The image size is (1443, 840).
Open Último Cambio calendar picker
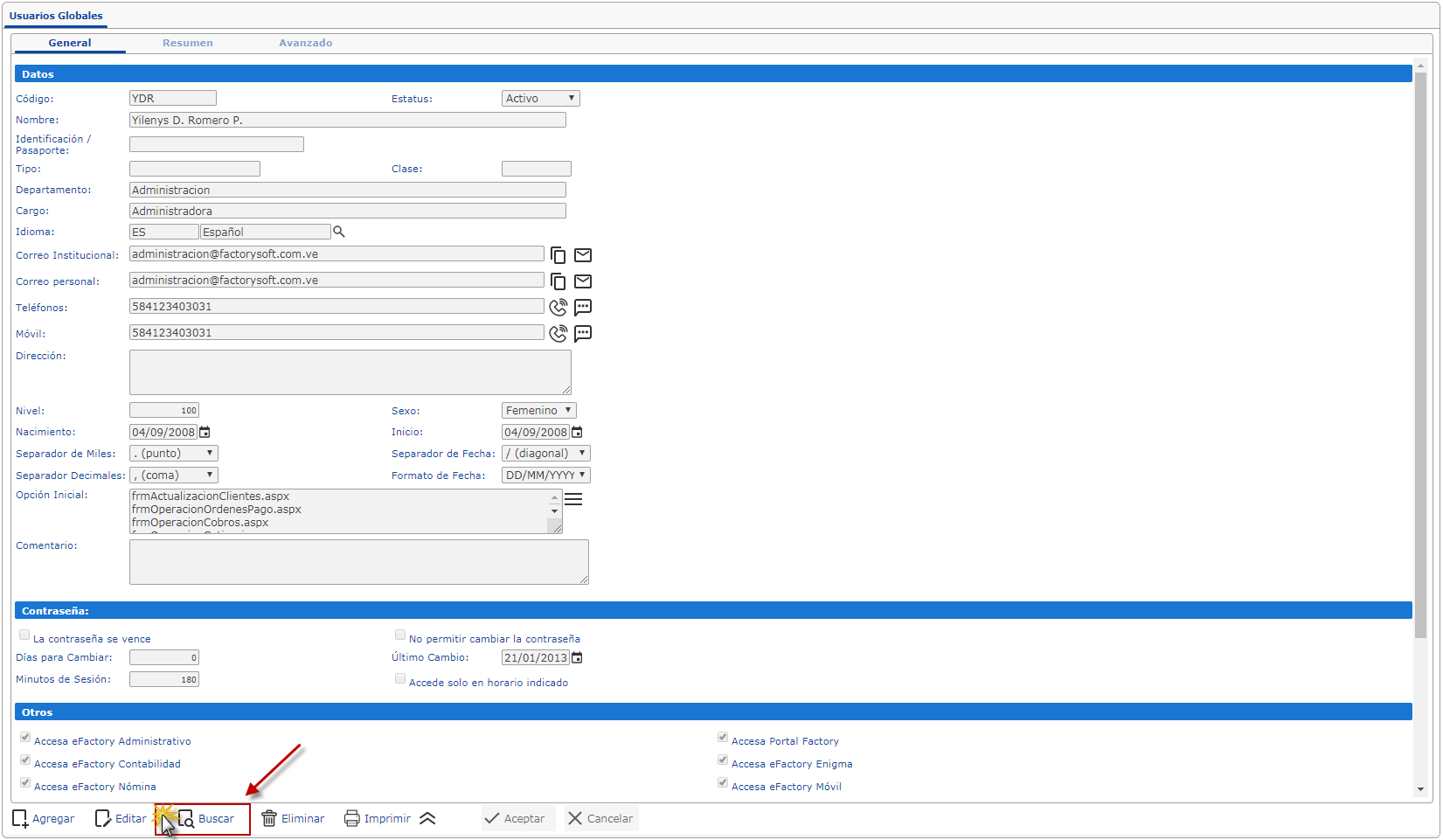[577, 657]
